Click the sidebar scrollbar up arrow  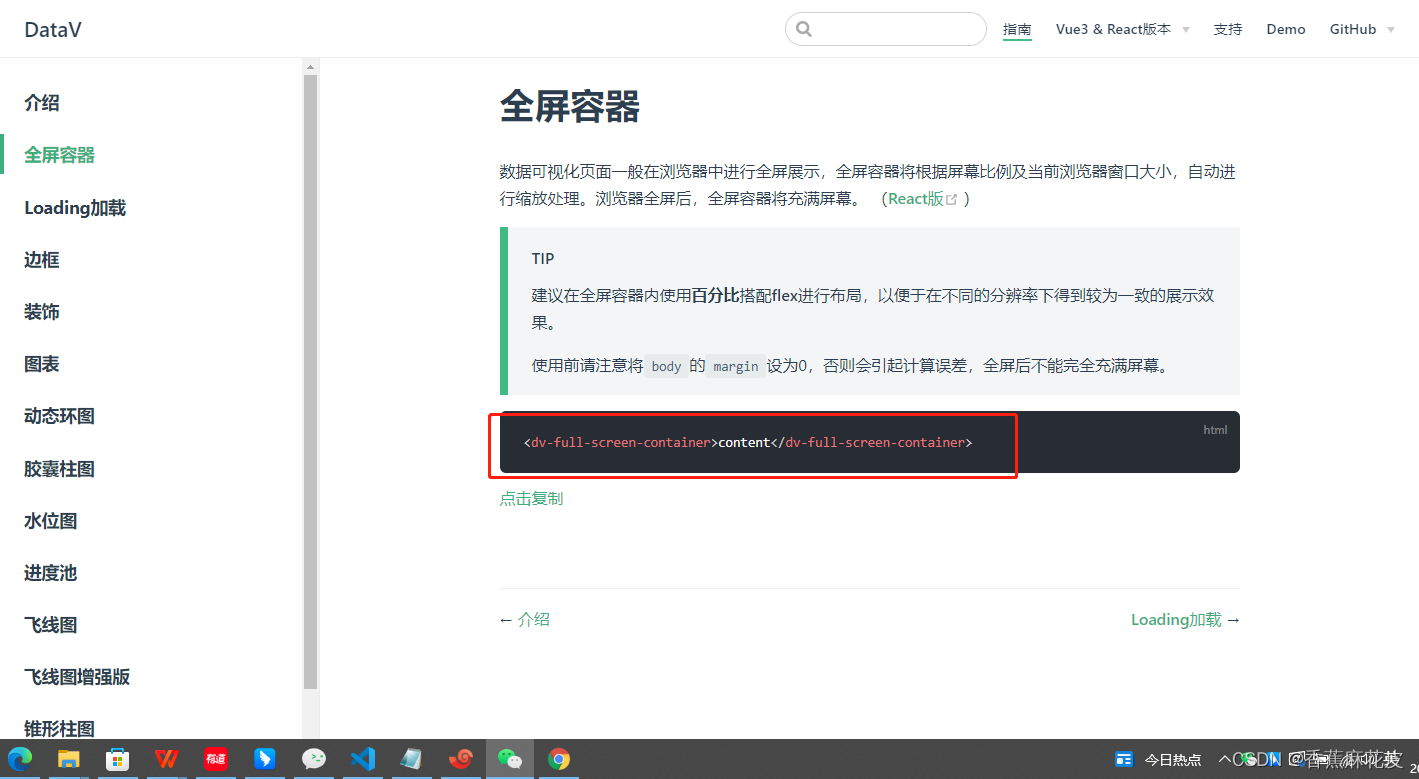[x=311, y=67]
